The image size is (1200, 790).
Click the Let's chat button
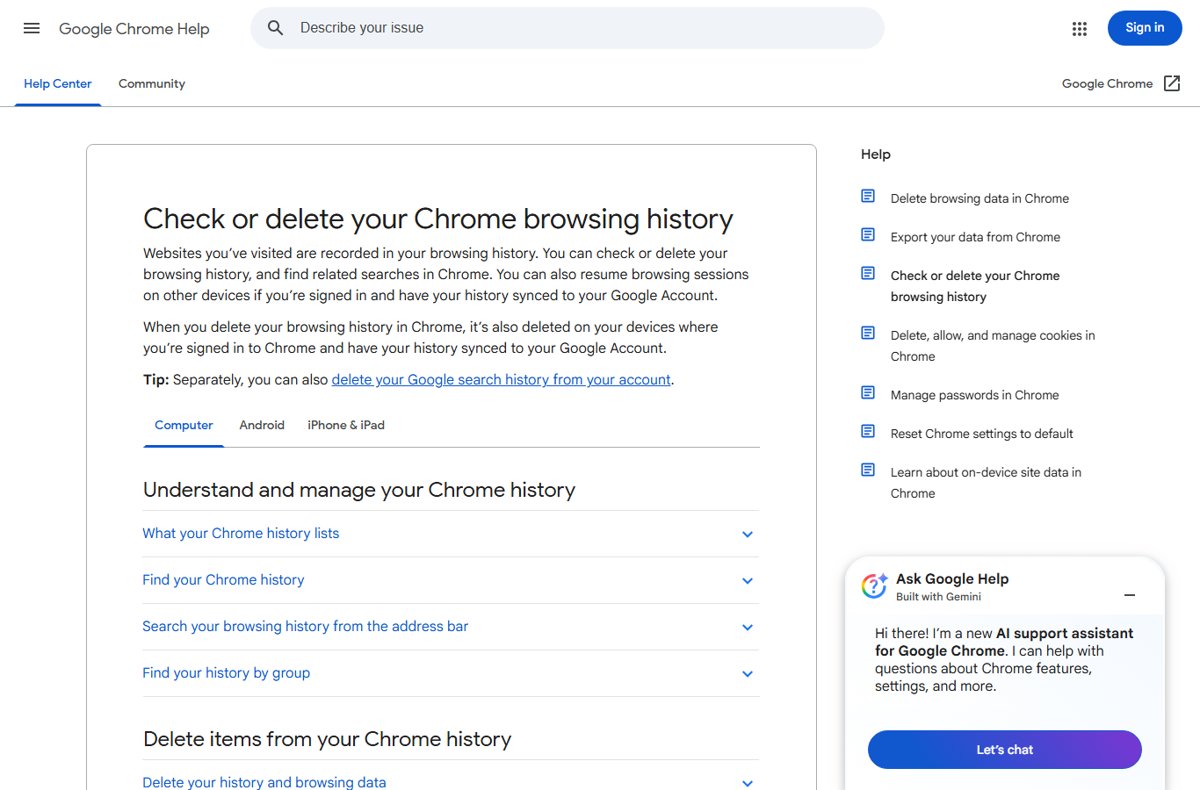[x=1005, y=750]
